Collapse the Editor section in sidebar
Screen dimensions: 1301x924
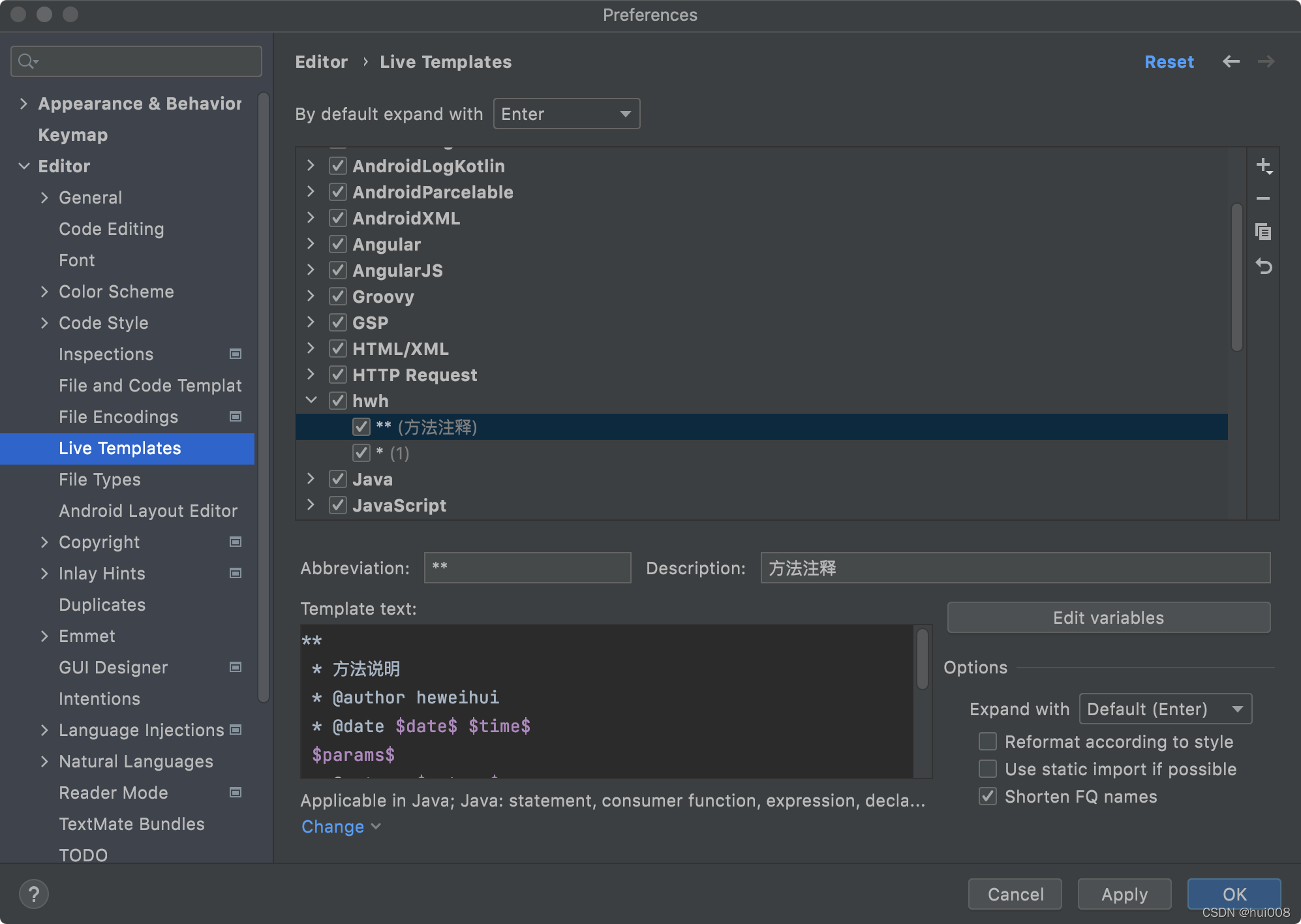point(23,166)
